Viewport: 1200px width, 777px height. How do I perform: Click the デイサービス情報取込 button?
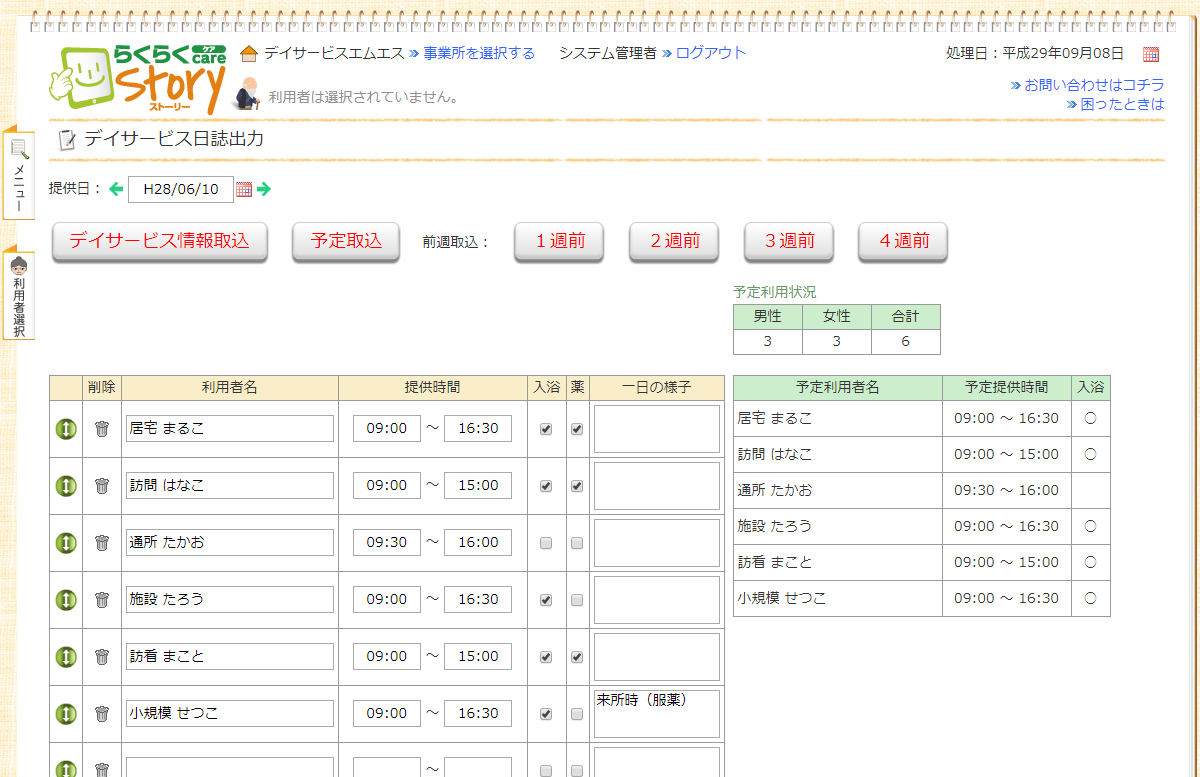tap(159, 241)
